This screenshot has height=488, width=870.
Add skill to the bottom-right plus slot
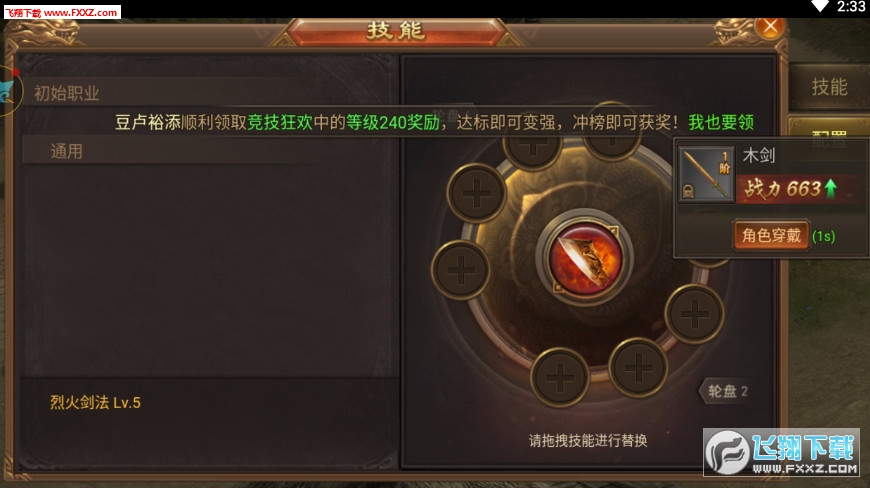[638, 367]
